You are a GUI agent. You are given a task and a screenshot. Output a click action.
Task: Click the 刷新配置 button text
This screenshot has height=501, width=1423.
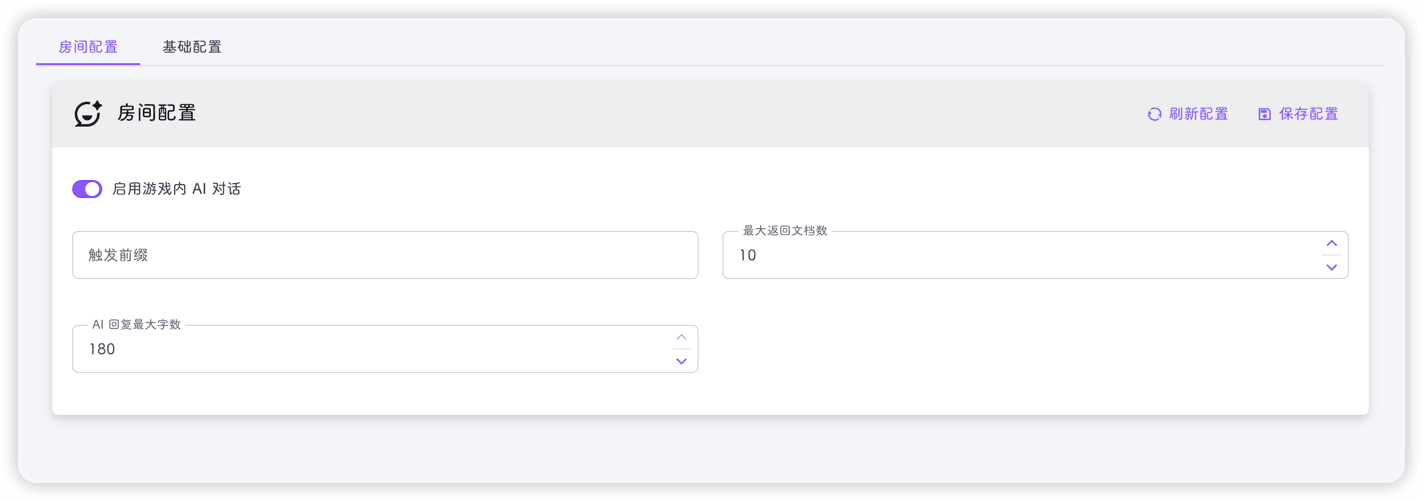tap(1199, 114)
